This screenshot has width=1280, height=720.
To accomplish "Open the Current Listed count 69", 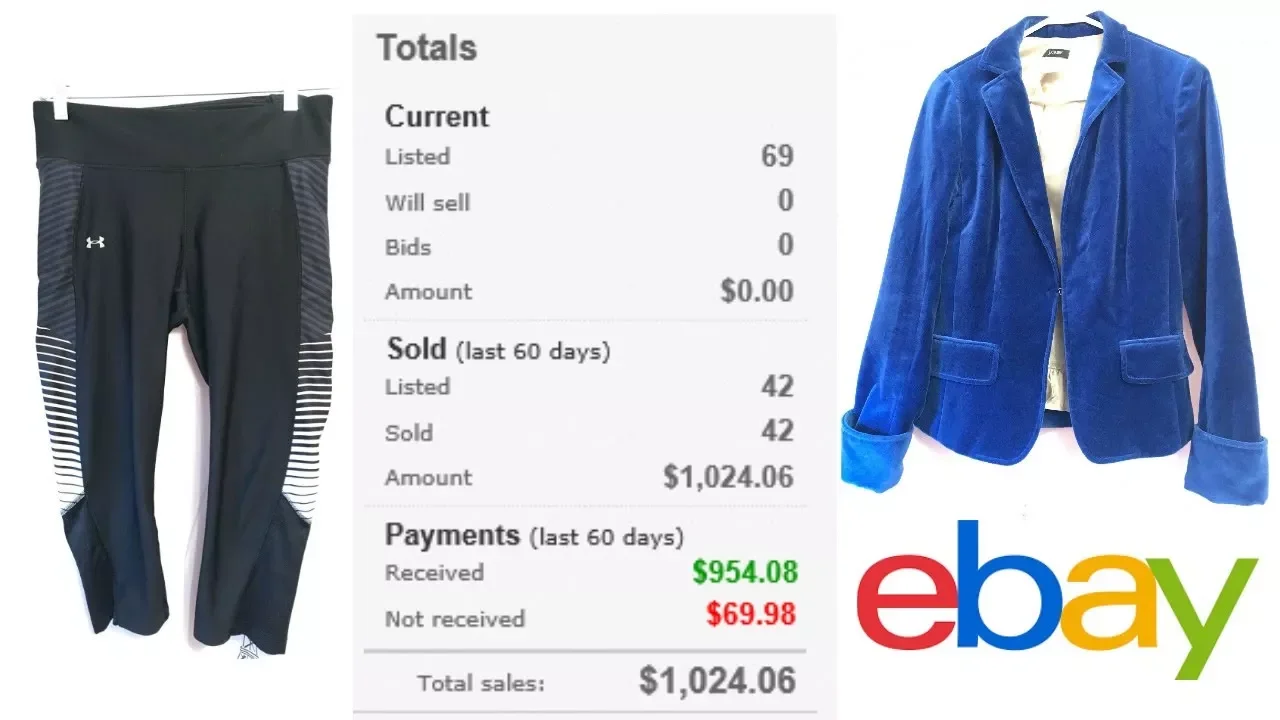I will pos(777,156).
